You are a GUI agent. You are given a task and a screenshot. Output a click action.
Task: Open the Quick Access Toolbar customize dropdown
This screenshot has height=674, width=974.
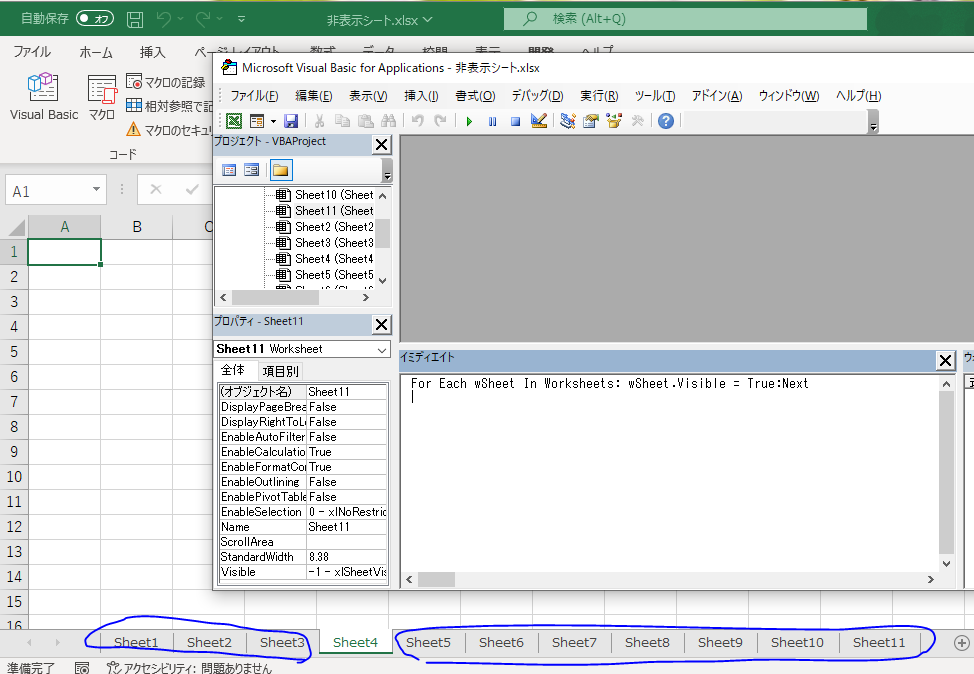click(242, 19)
